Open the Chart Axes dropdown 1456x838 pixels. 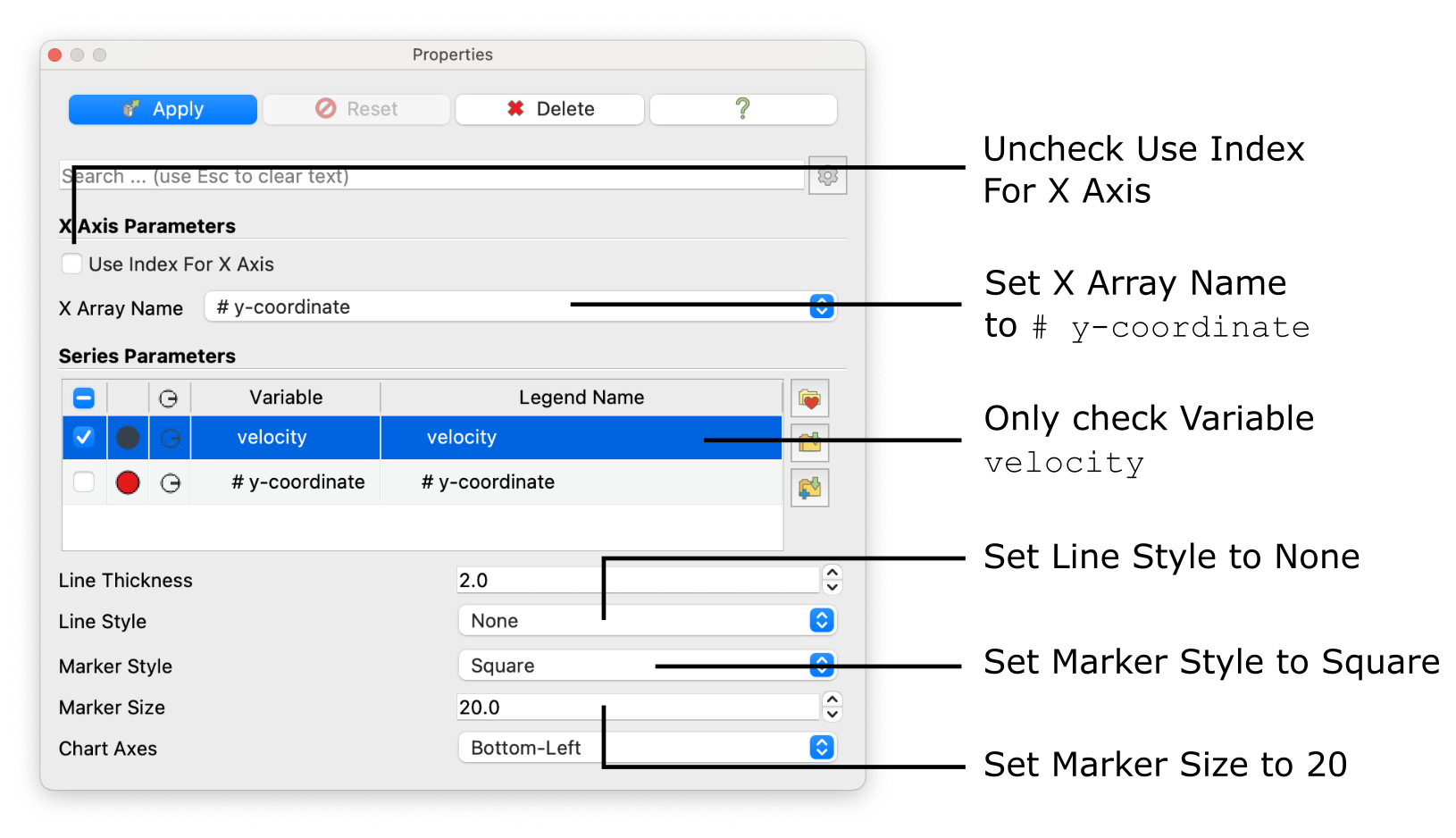pos(821,748)
